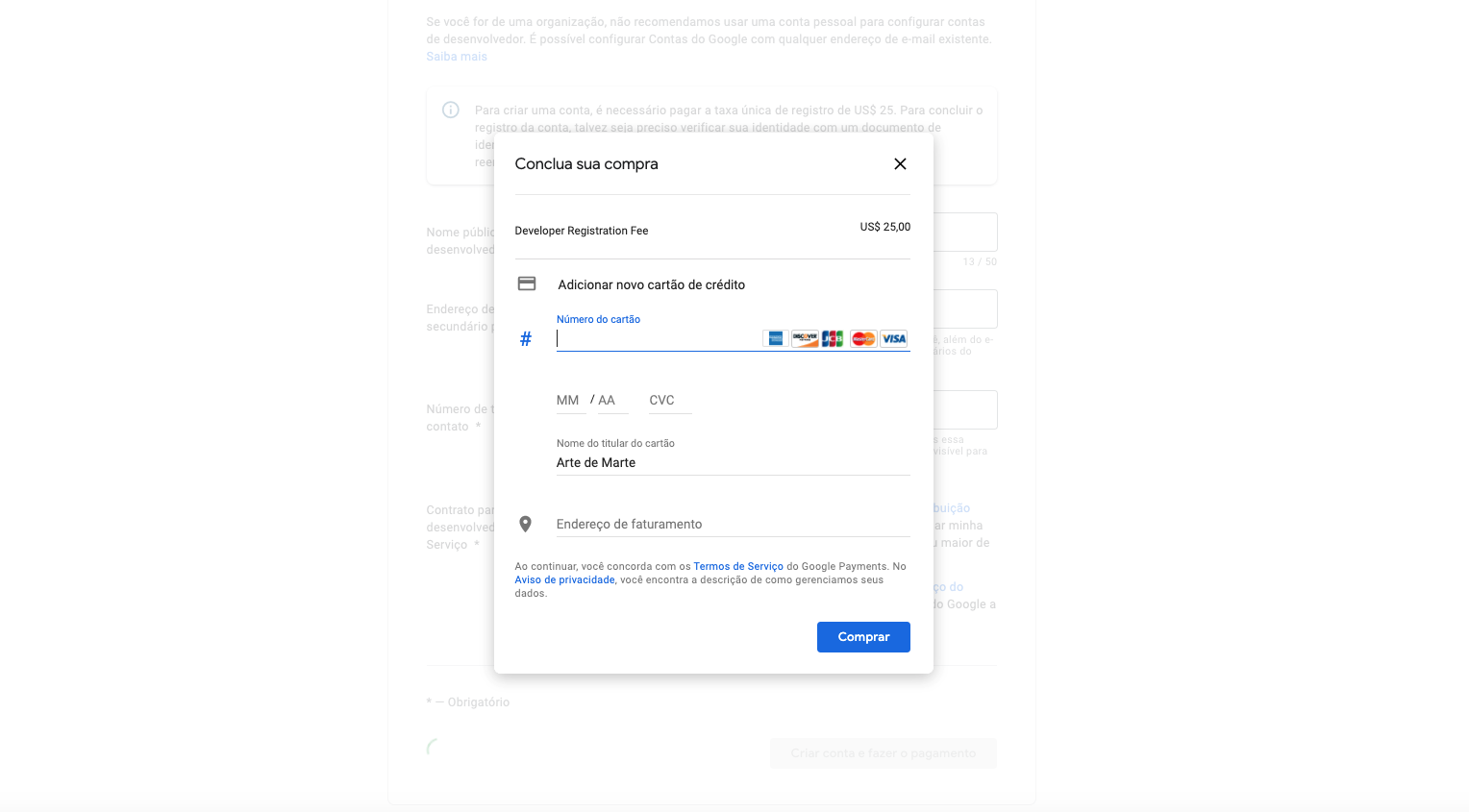Click the CVC security code field
Viewport: 1469px width, 812px height.
click(x=670, y=401)
